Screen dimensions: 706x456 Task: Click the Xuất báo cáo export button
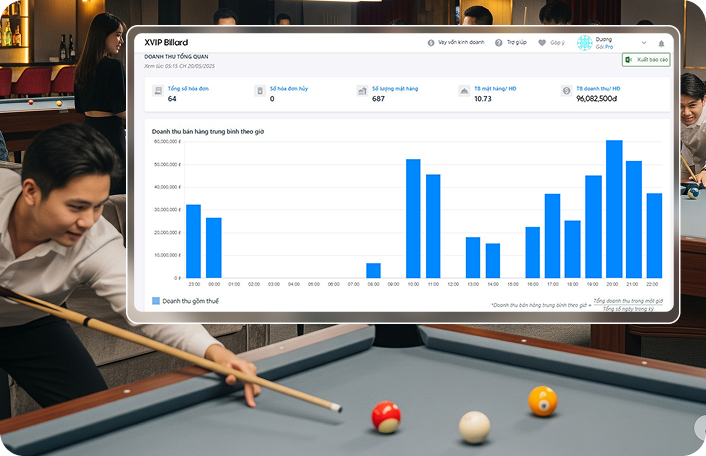tap(646, 60)
